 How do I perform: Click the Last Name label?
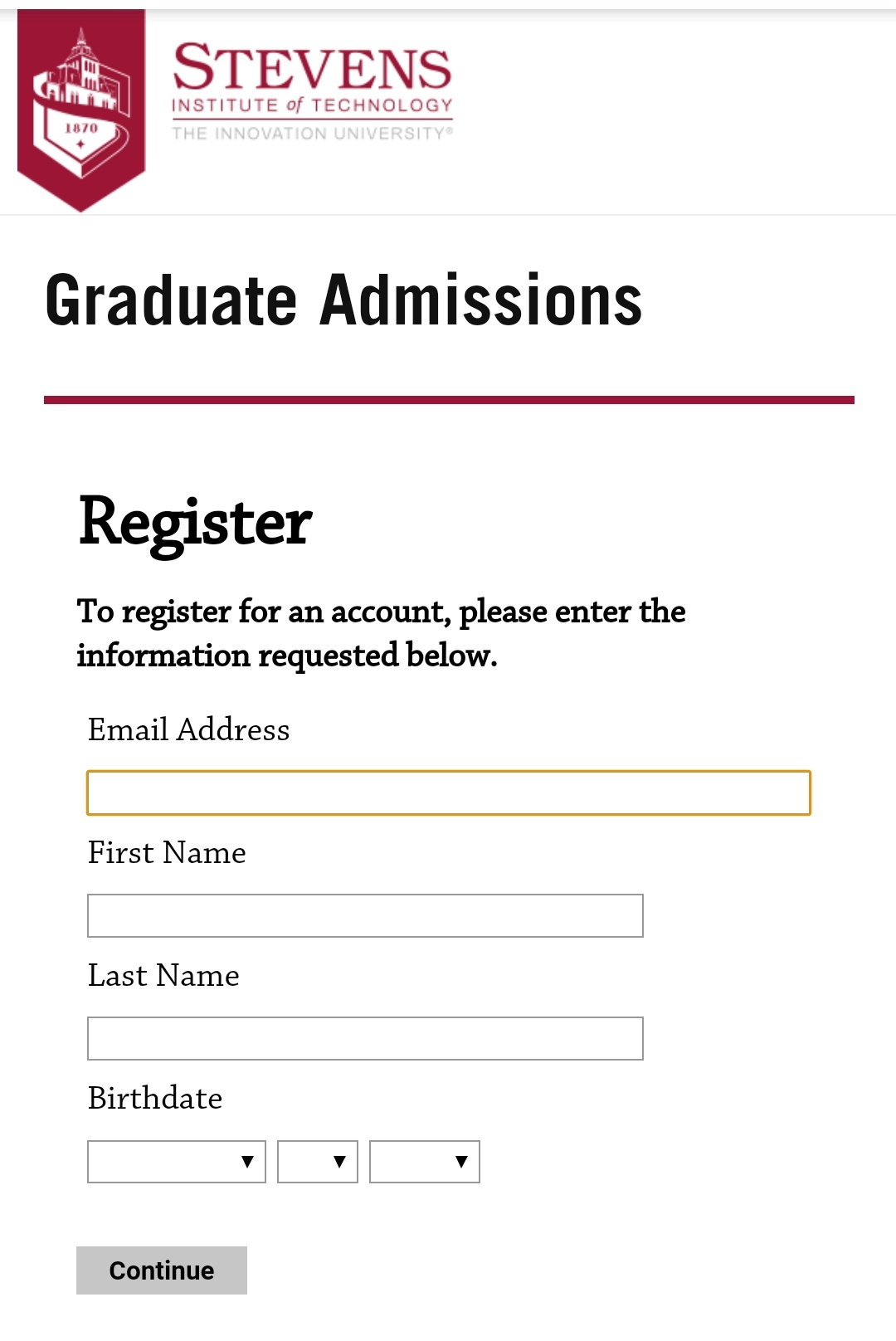[x=163, y=975]
